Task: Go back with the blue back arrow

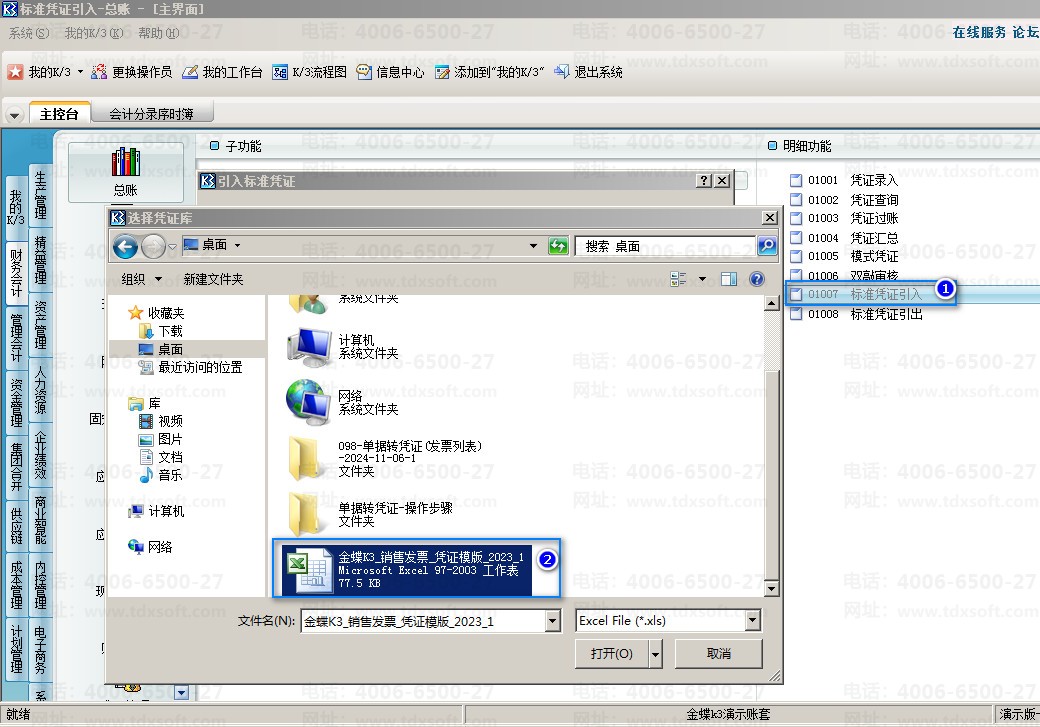Action: click(x=125, y=247)
